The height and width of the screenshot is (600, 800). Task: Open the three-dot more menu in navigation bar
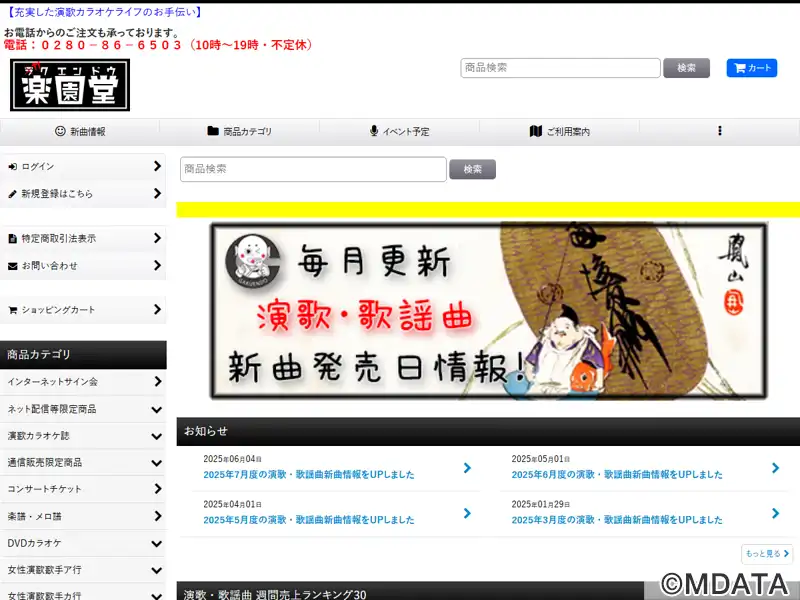(720, 131)
